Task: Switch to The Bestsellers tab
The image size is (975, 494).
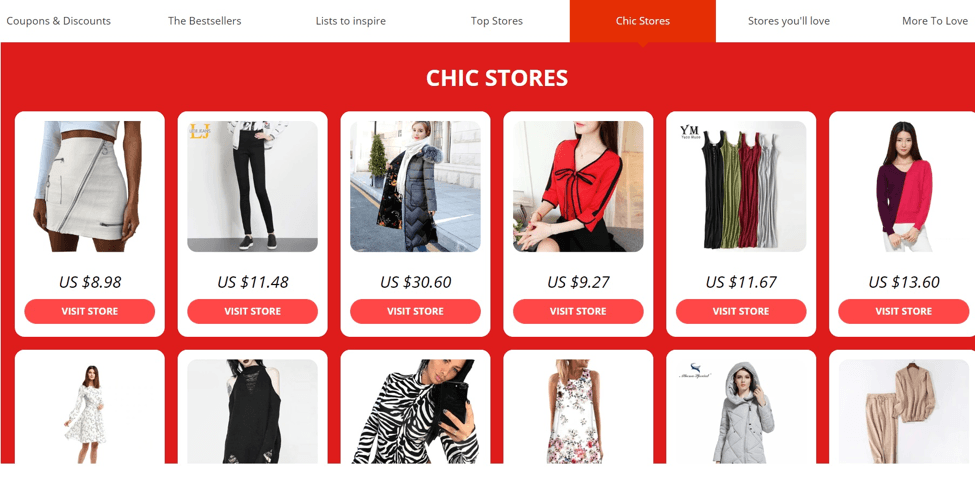Action: 205,21
